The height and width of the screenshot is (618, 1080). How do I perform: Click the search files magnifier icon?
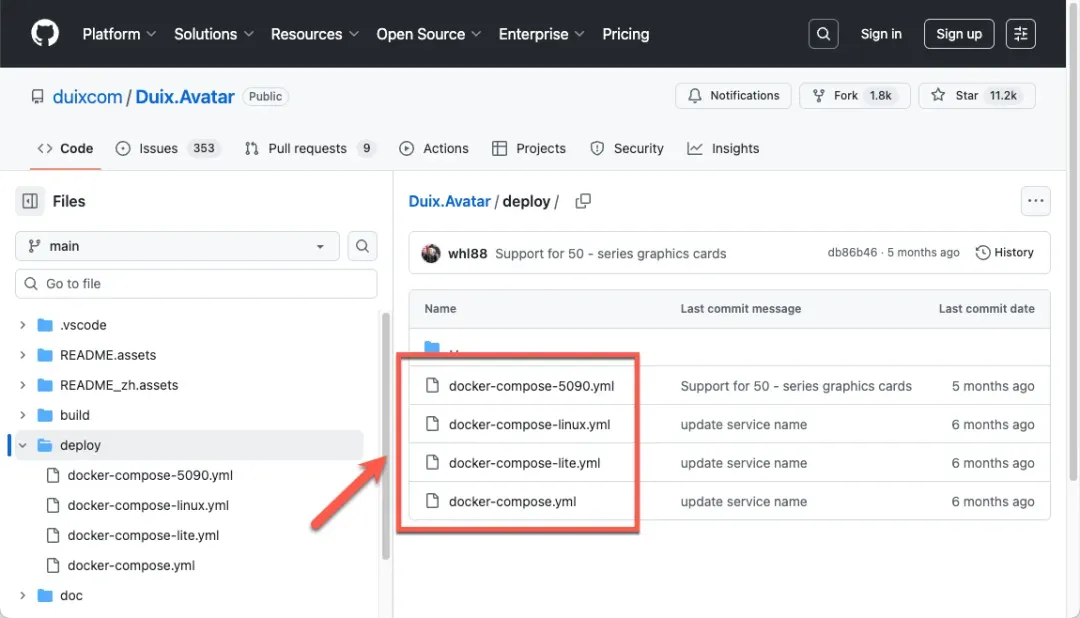[362, 246]
